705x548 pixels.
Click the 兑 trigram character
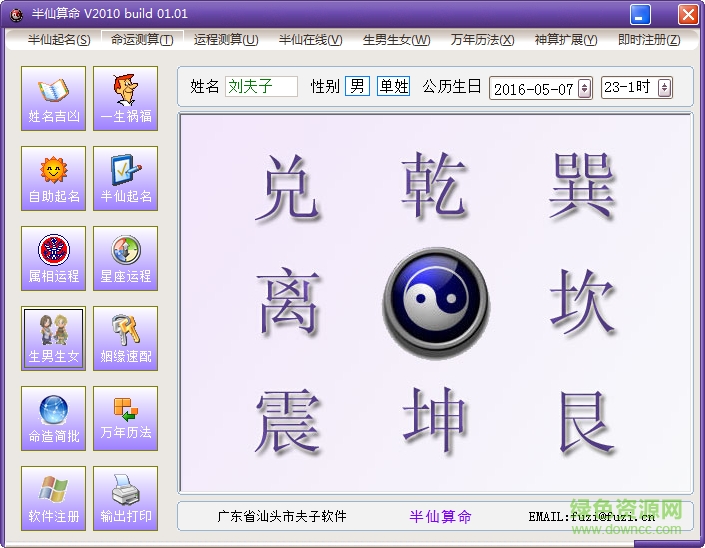coord(288,187)
